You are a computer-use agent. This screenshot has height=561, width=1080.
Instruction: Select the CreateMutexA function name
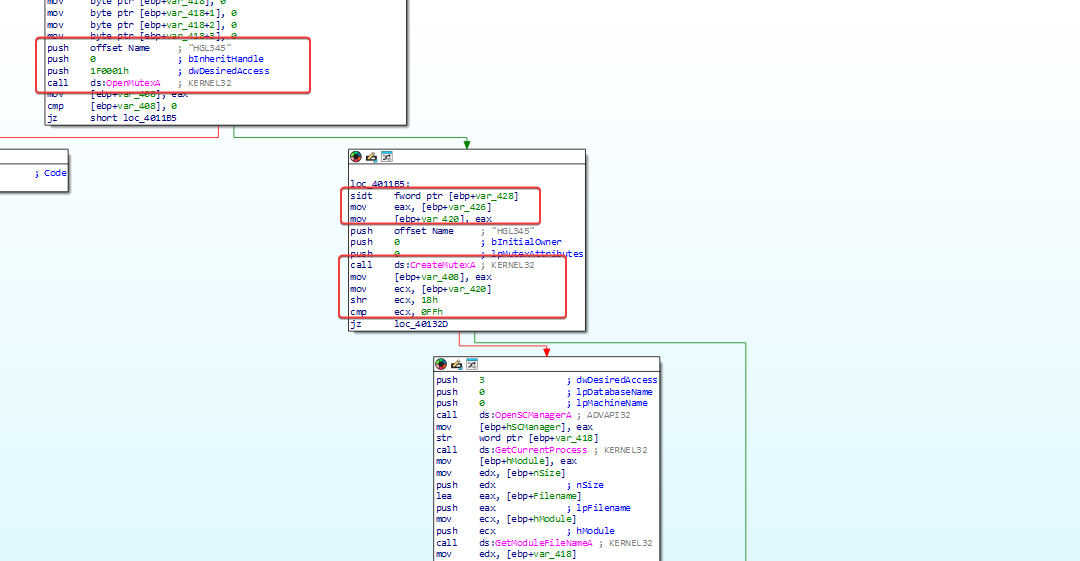(442, 265)
